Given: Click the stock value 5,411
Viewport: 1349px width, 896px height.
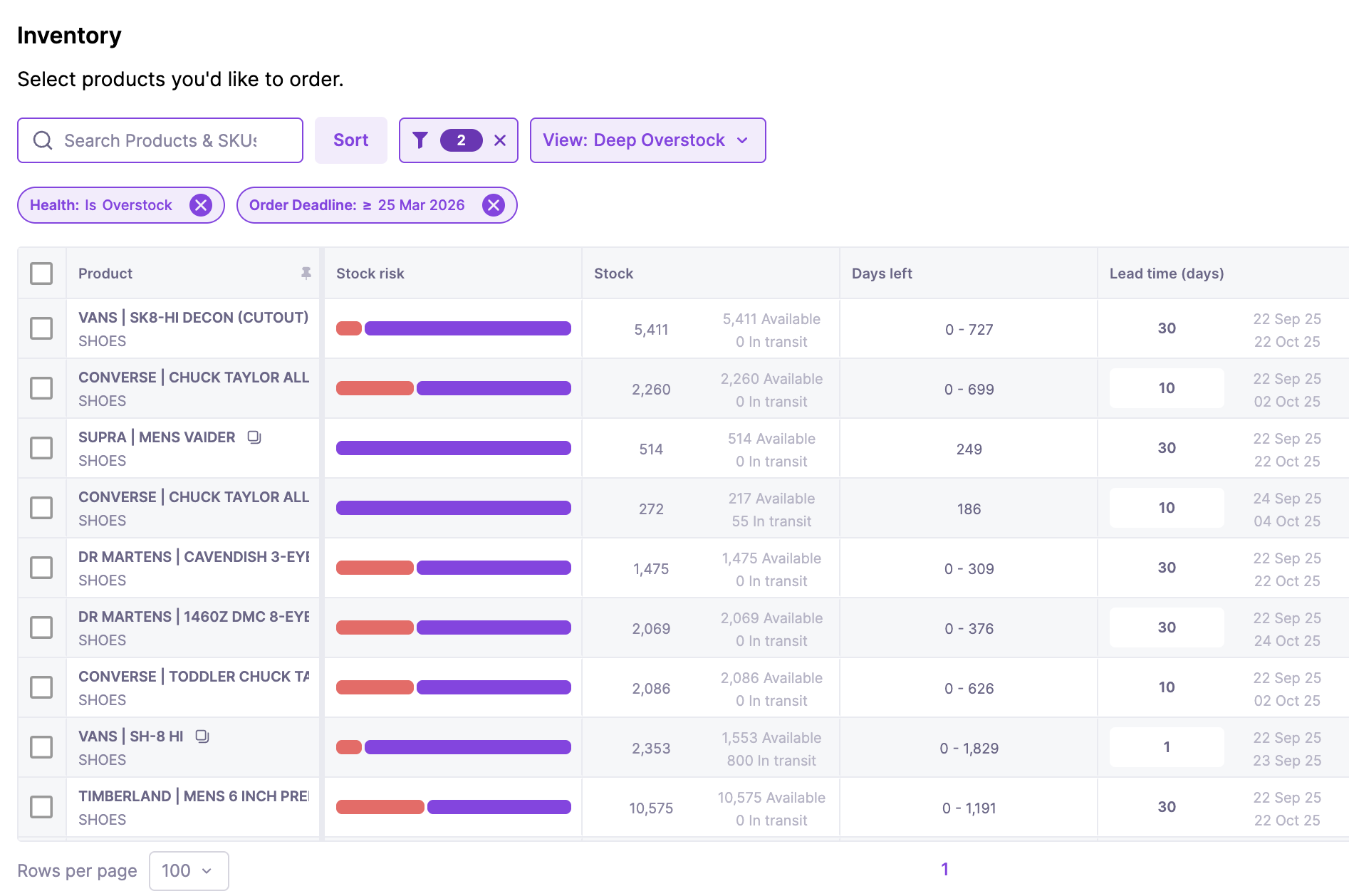Looking at the screenshot, I should click(651, 330).
